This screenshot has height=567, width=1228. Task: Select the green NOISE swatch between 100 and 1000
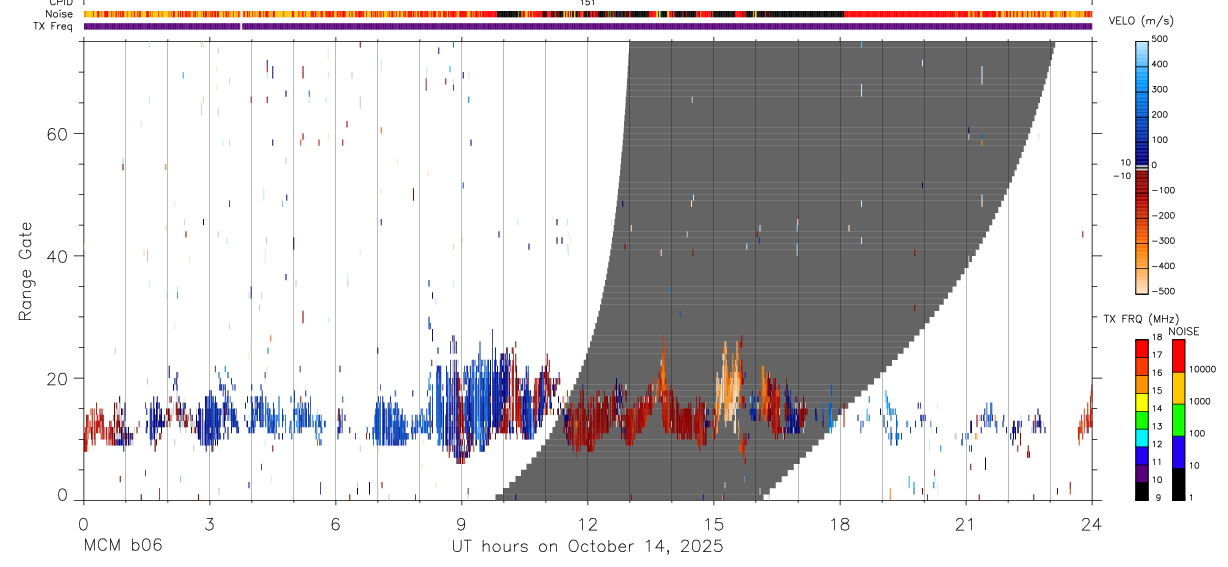click(x=1177, y=419)
